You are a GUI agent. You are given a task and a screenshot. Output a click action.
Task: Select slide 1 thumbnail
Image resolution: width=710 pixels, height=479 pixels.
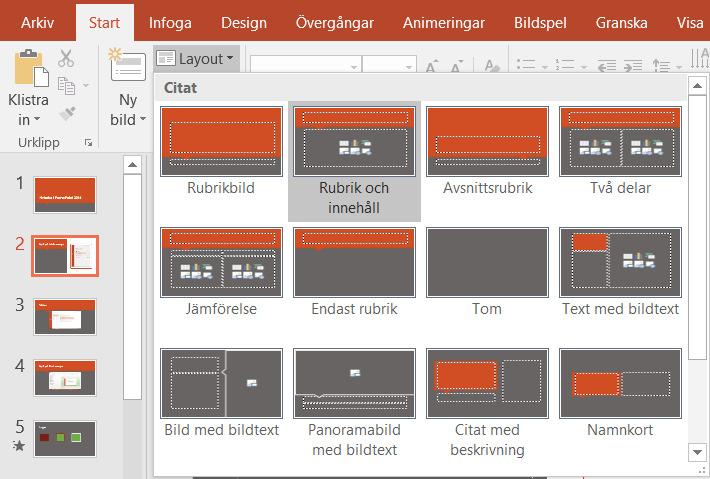click(x=65, y=195)
